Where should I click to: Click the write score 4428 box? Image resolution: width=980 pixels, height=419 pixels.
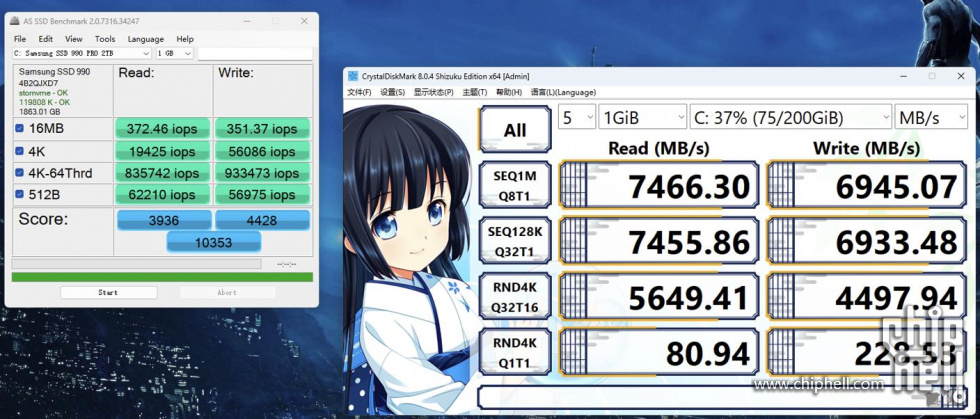[262, 220]
